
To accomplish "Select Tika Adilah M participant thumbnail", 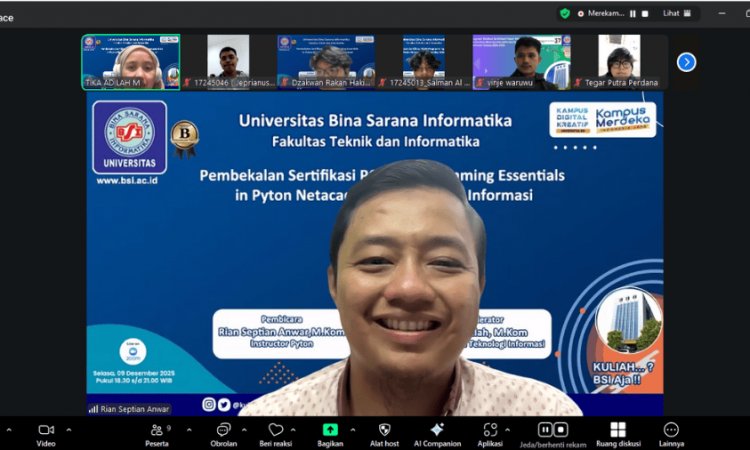I will click(131, 62).
